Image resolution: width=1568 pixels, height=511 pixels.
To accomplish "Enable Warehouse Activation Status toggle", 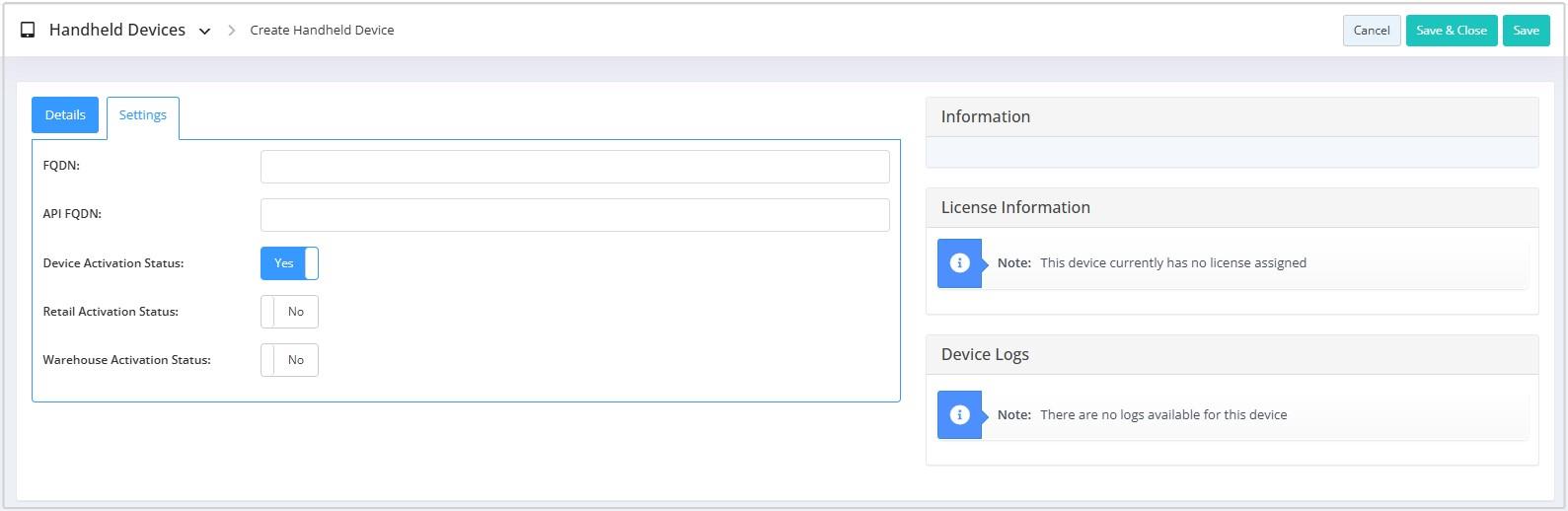I will [289, 360].
